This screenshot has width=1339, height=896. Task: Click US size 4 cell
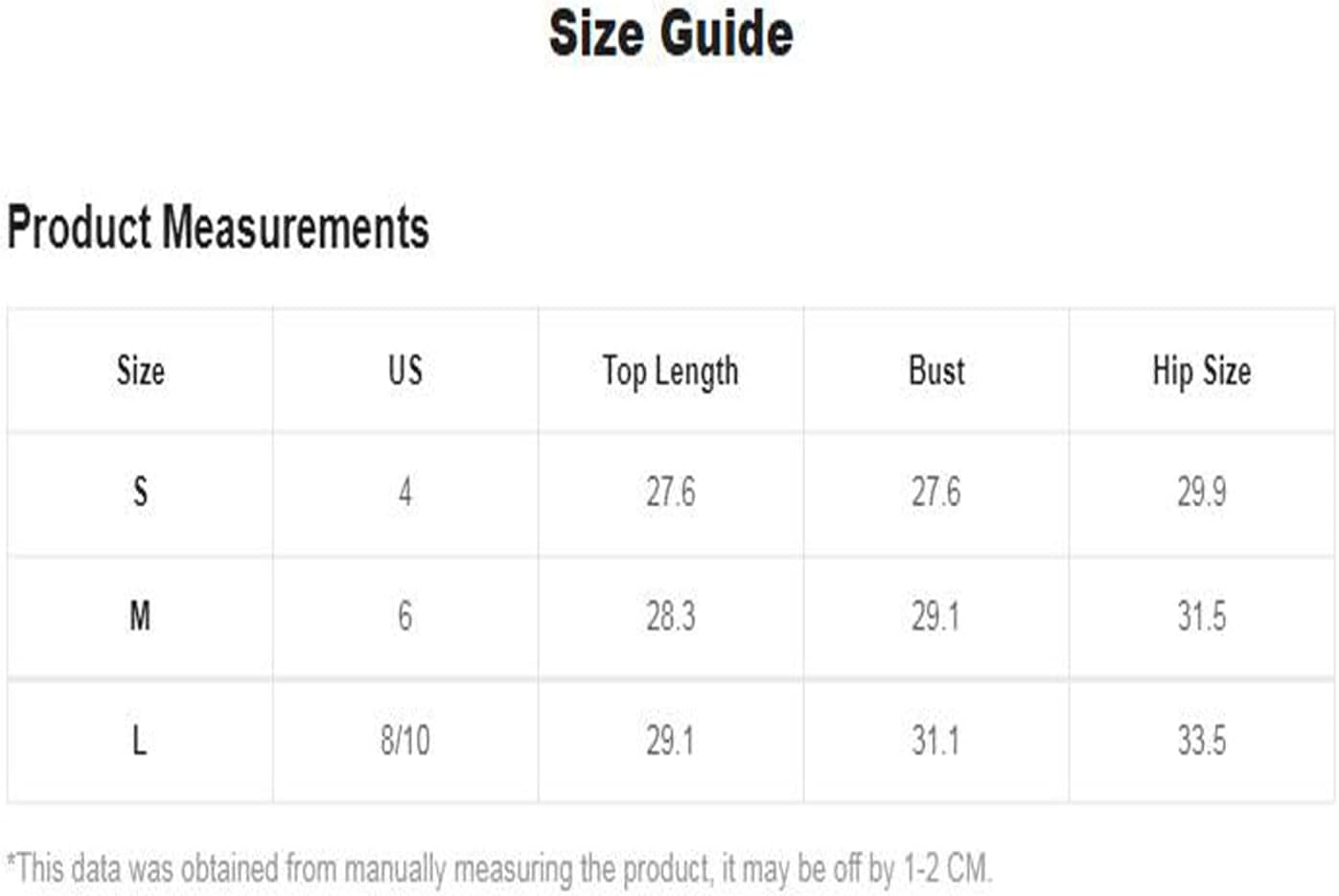click(x=405, y=493)
